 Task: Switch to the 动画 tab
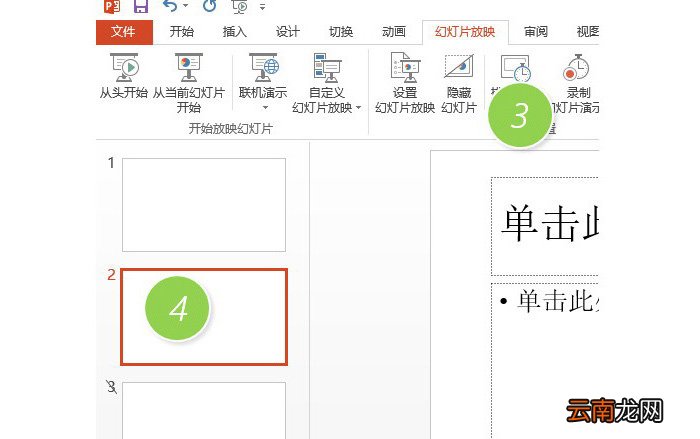[394, 32]
